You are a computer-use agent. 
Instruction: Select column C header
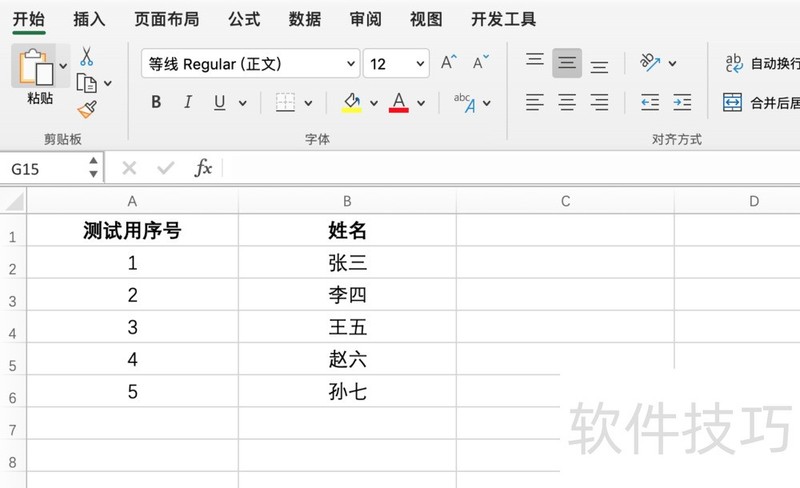(565, 201)
